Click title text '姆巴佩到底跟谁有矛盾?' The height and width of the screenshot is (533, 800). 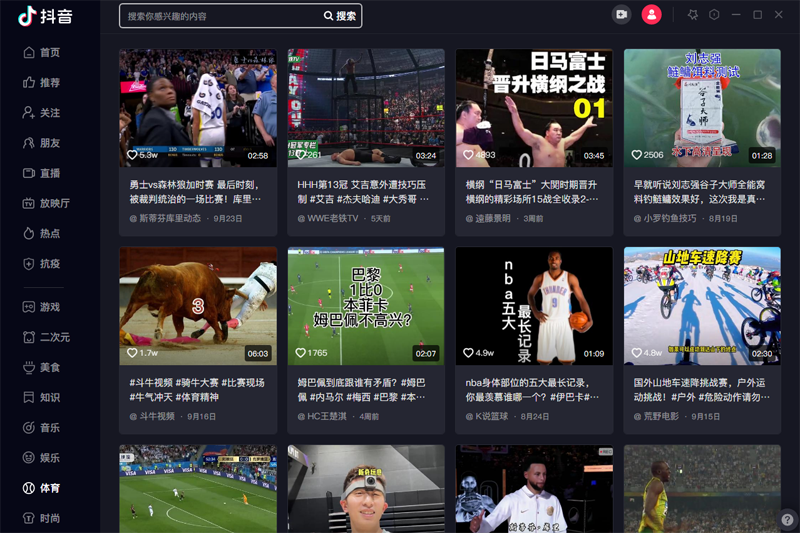pyautogui.click(x=347, y=383)
